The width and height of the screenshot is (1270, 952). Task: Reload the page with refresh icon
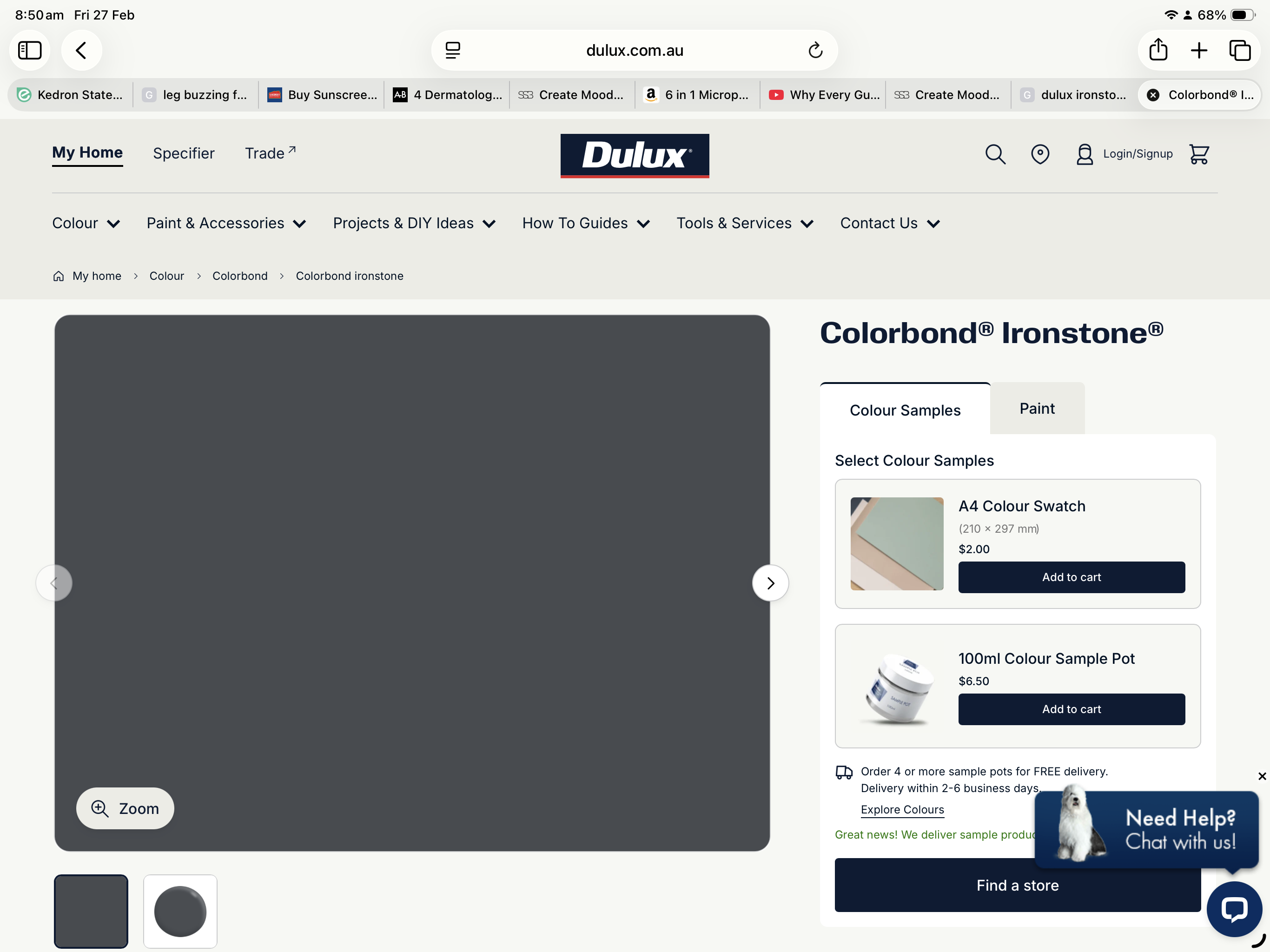815,51
